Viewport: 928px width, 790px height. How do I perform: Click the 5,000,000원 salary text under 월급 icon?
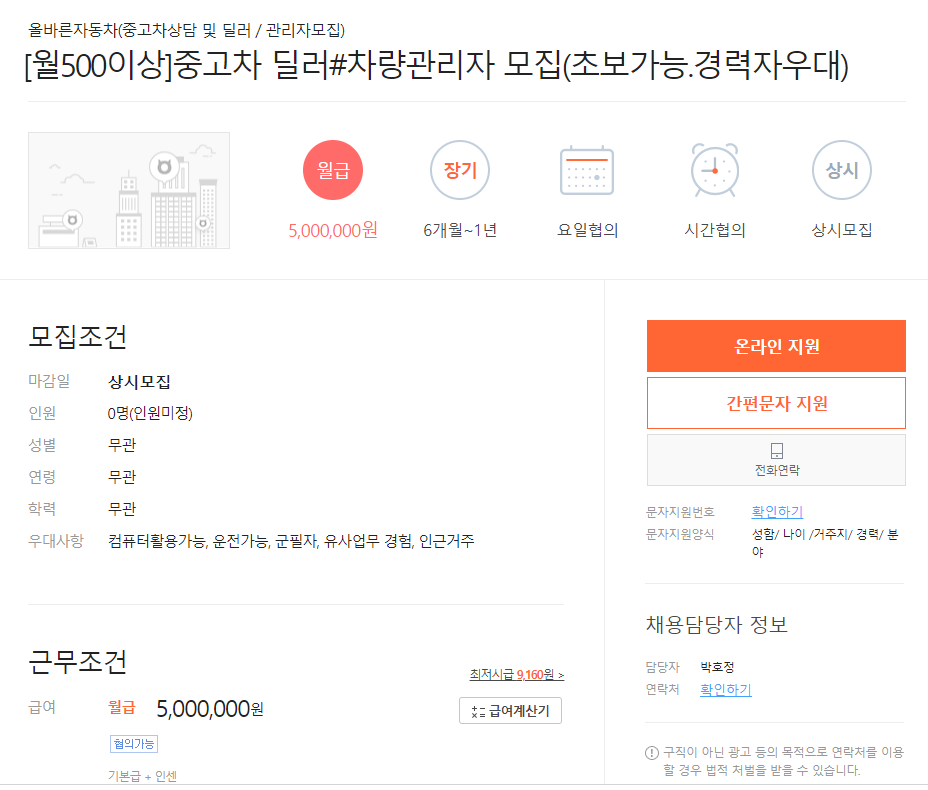(x=333, y=230)
